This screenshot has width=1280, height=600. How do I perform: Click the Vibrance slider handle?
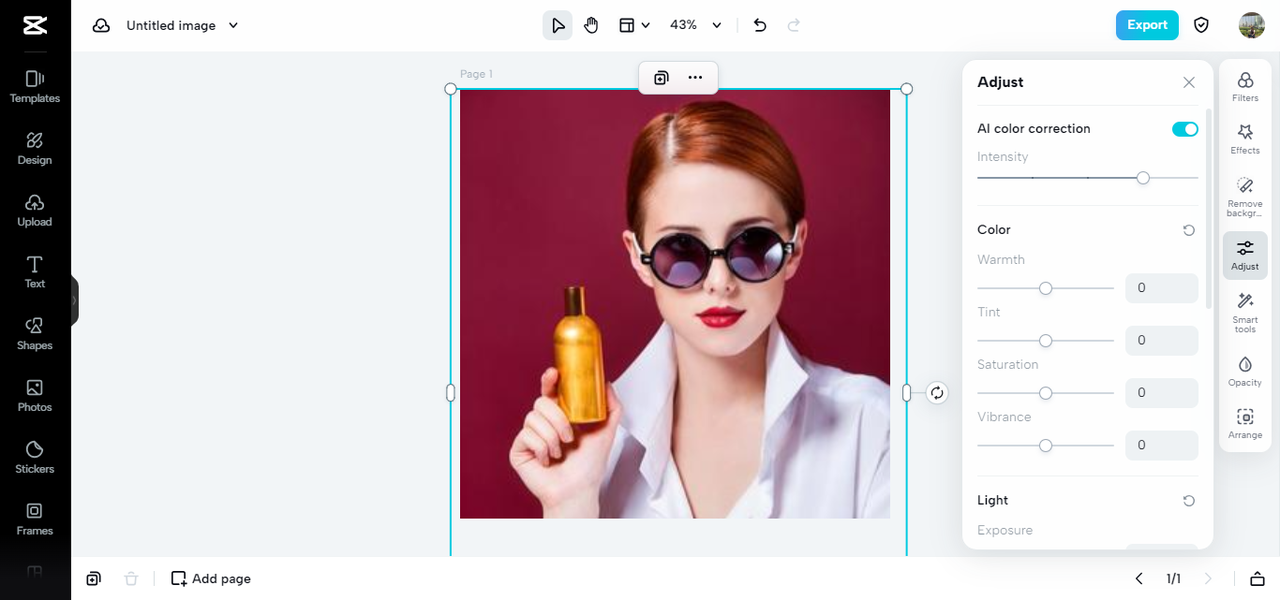click(x=1046, y=445)
